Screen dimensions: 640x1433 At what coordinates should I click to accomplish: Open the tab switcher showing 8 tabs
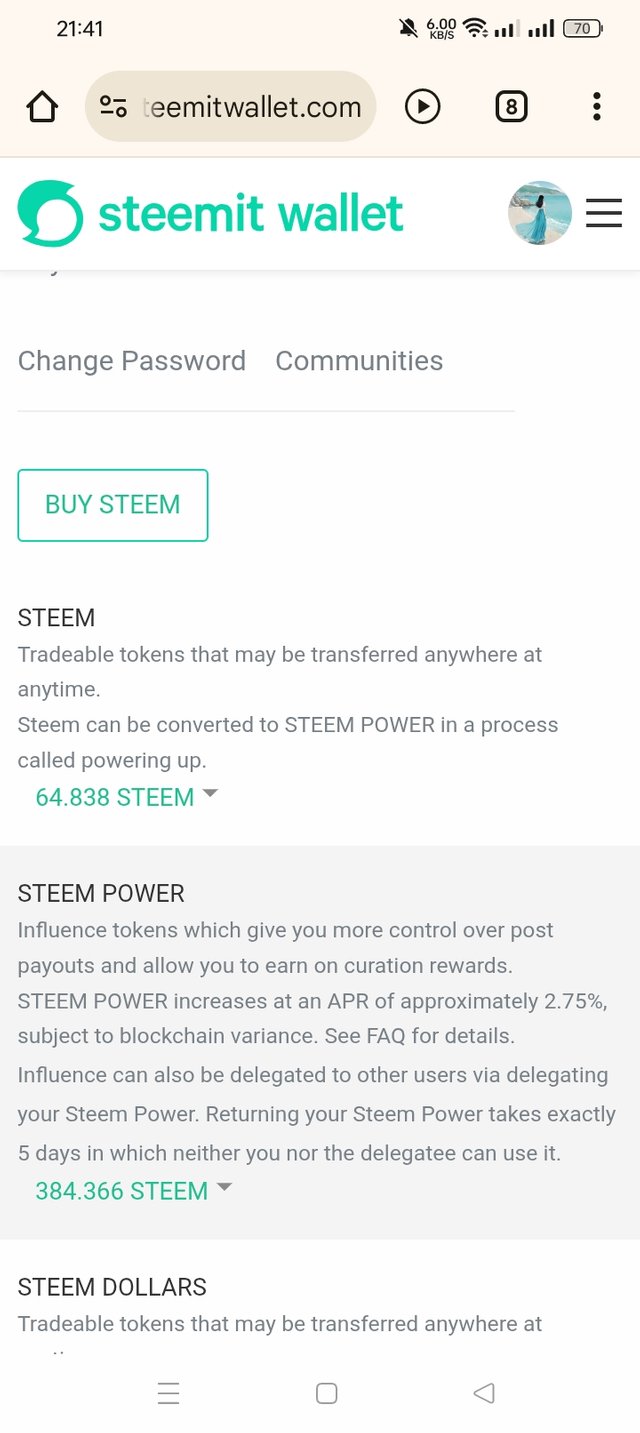(x=511, y=106)
